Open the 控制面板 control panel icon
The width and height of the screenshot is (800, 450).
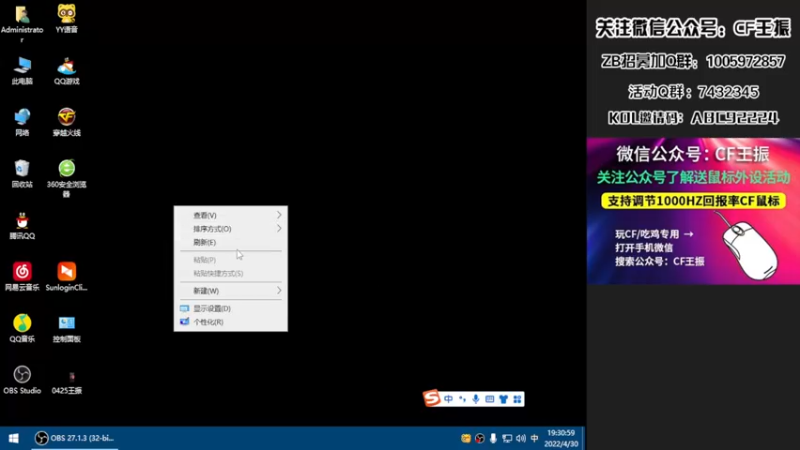pos(66,329)
